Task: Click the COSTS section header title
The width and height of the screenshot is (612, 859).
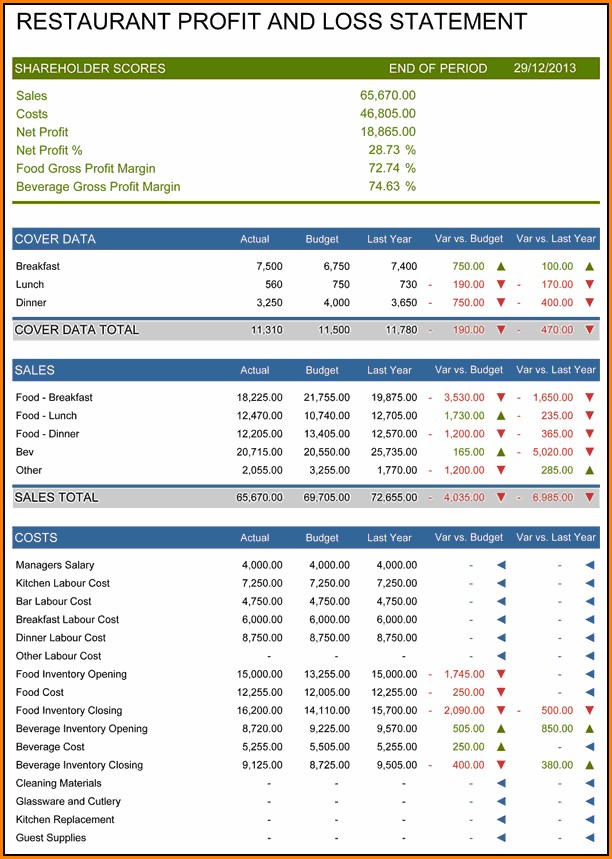Action: pos(36,538)
